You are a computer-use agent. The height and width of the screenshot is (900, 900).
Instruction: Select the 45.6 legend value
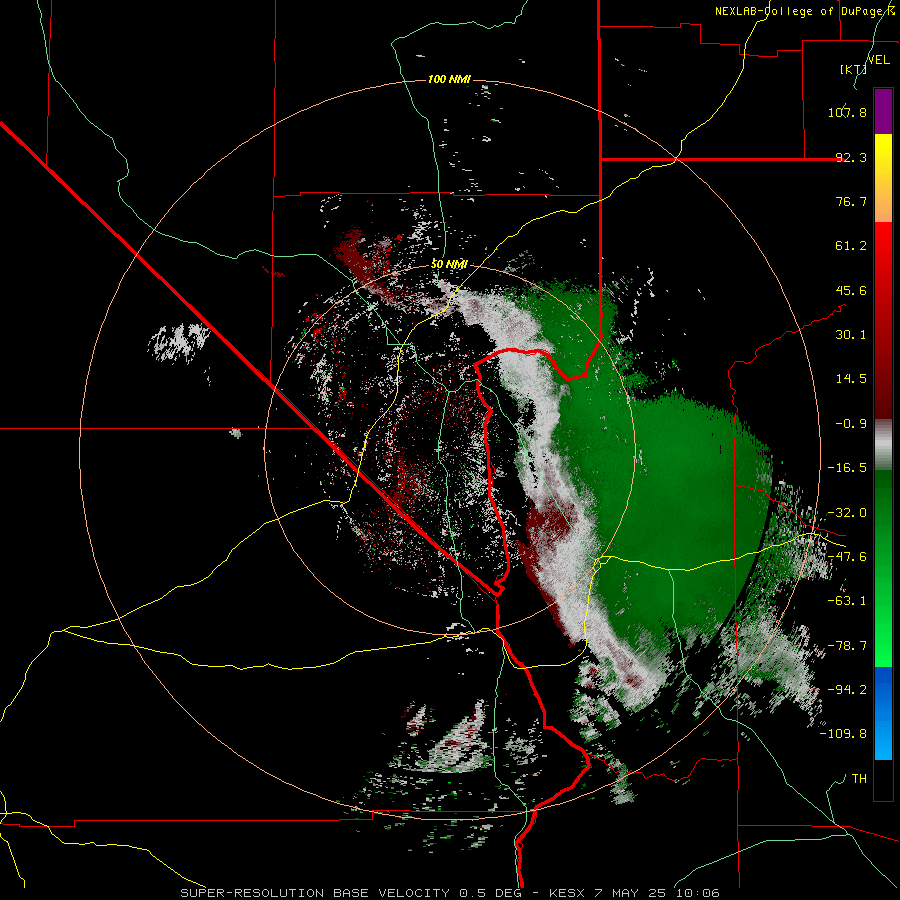[x=851, y=290]
